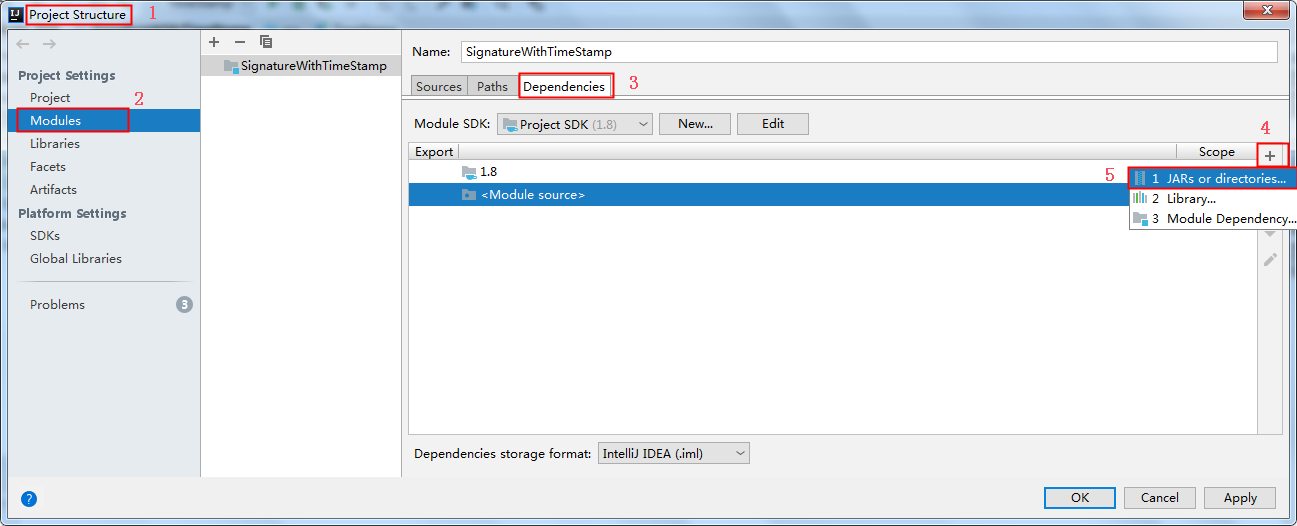Click the Problems count badge

coord(184,304)
